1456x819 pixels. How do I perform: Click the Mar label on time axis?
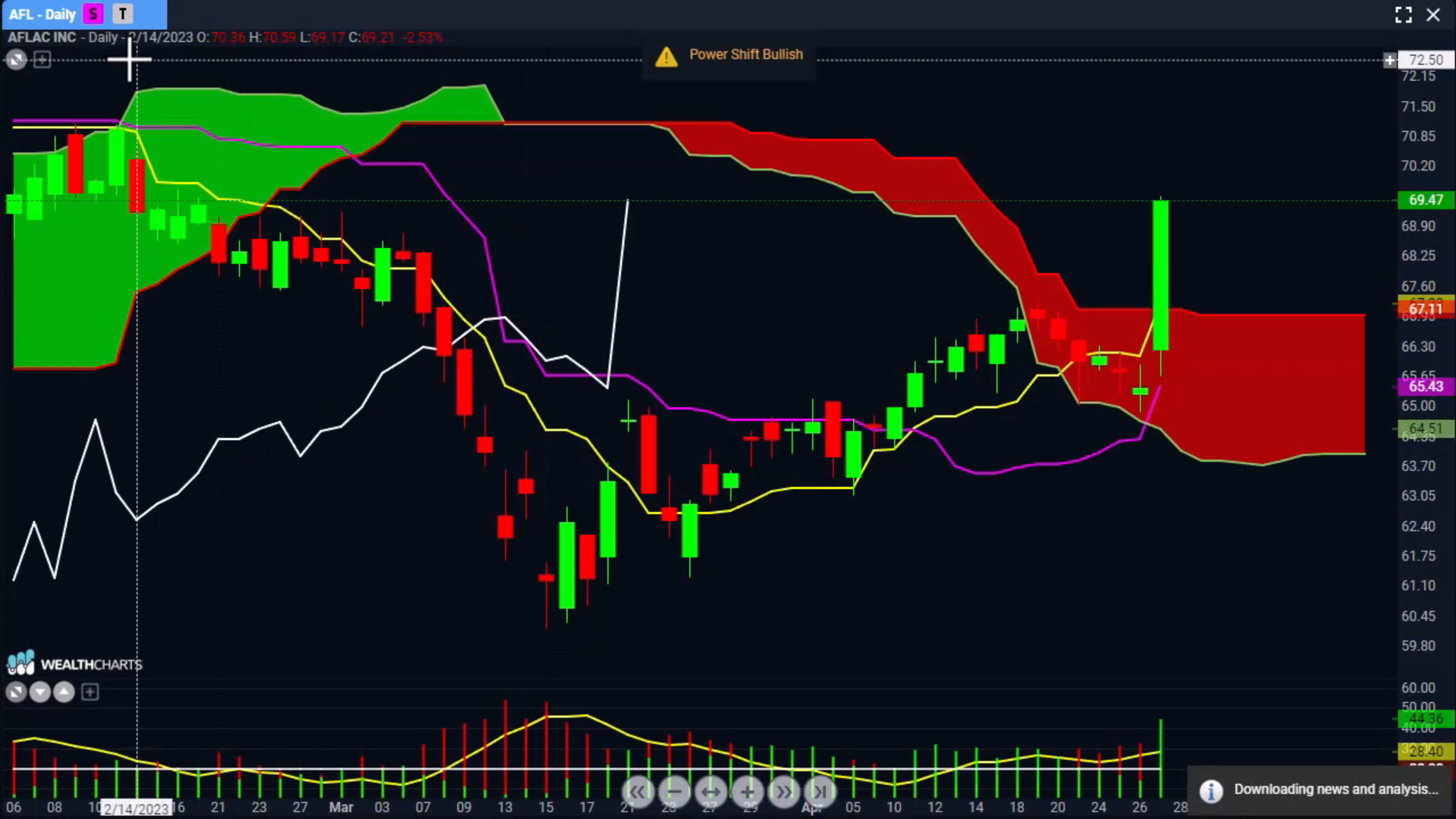pos(341,808)
